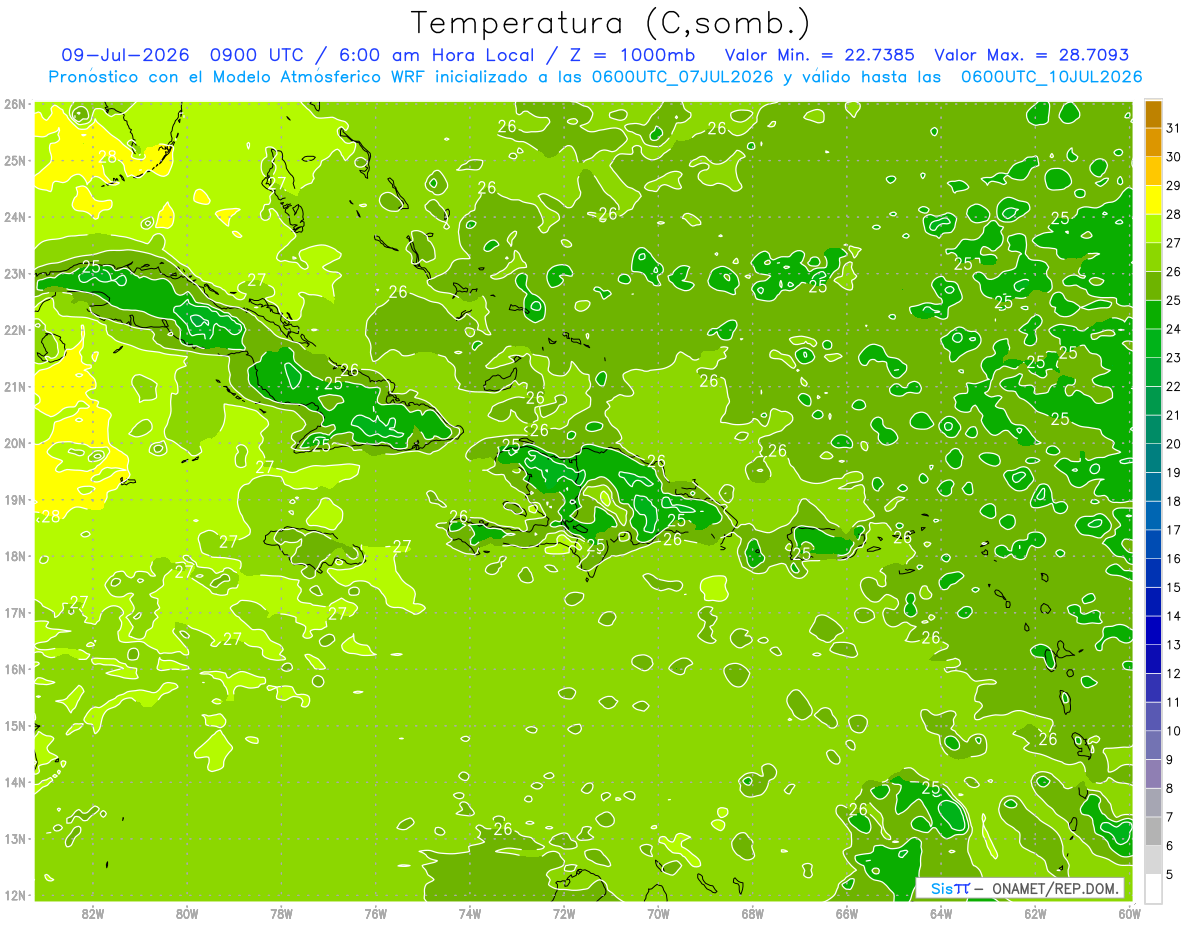Pick the orange legend swatch between 30 and 31
1200x927 pixels.
coord(1153,142)
